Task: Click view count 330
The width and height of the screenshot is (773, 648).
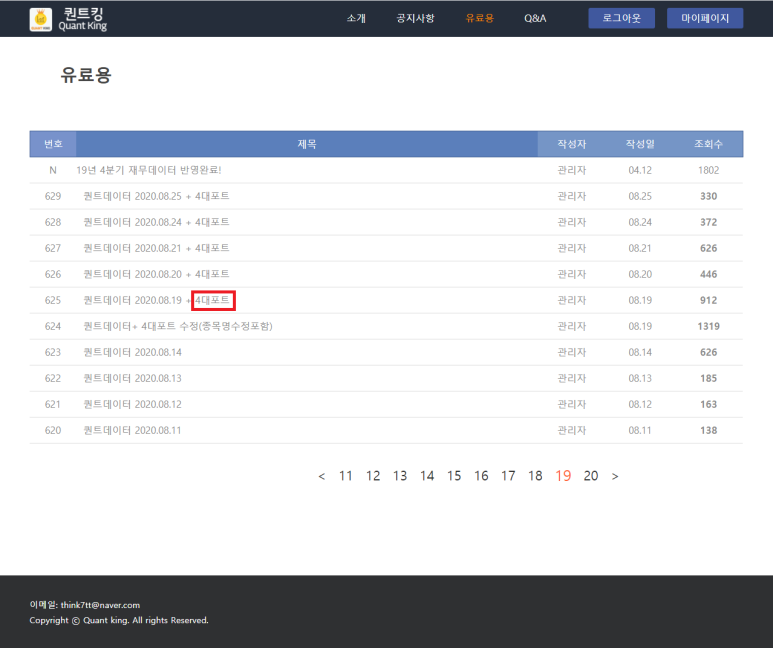Action: (708, 196)
